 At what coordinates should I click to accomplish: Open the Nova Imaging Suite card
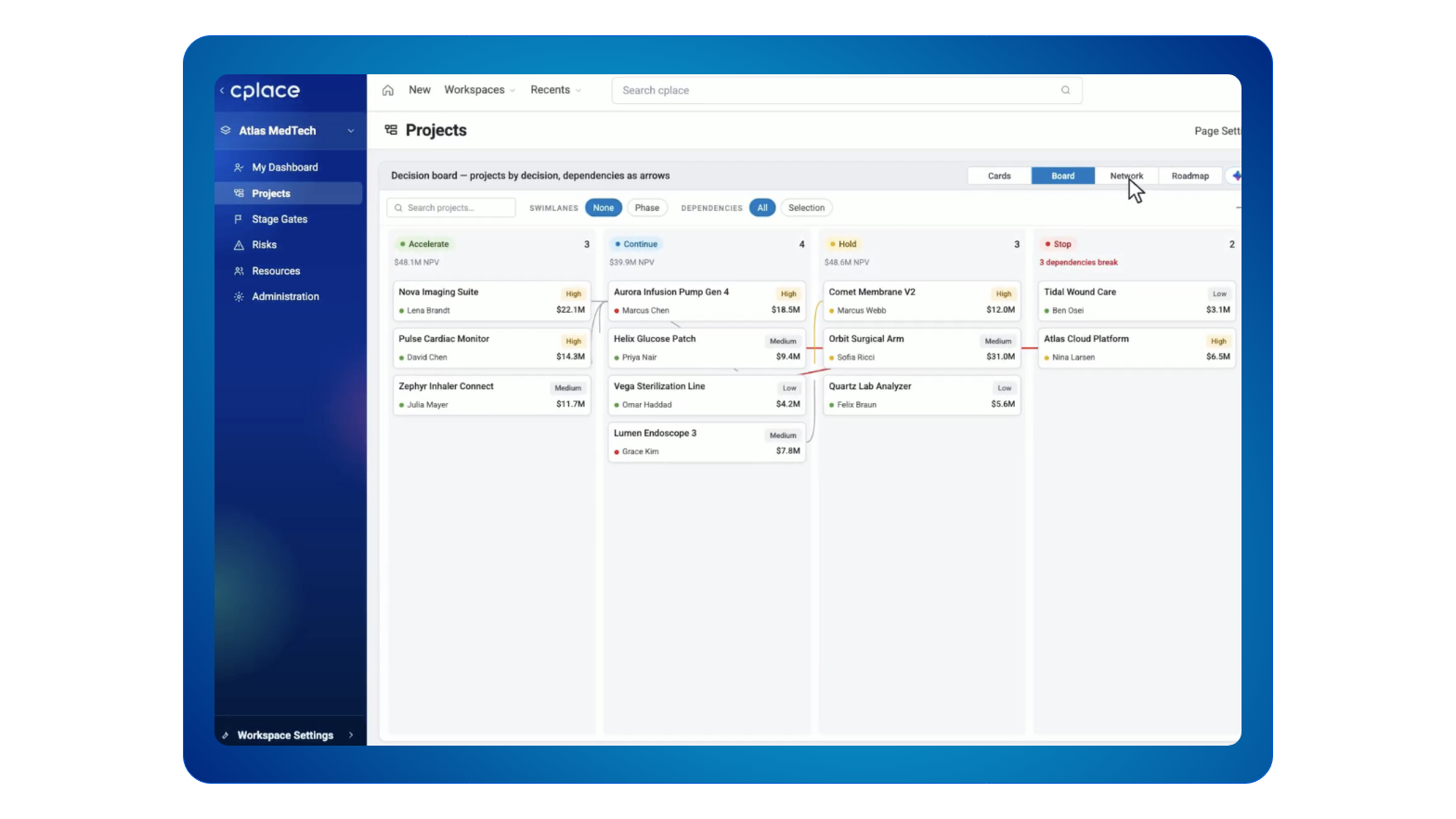pyautogui.click(x=492, y=301)
